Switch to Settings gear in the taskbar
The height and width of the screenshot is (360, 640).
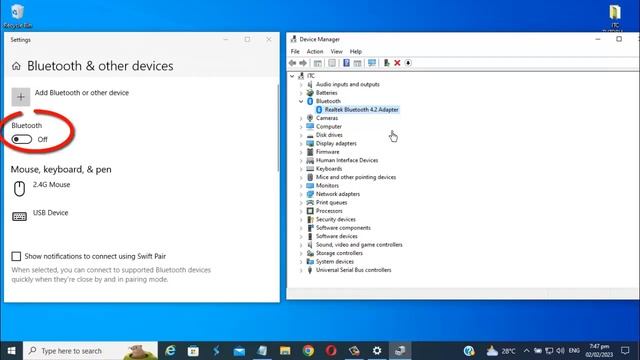click(377, 351)
